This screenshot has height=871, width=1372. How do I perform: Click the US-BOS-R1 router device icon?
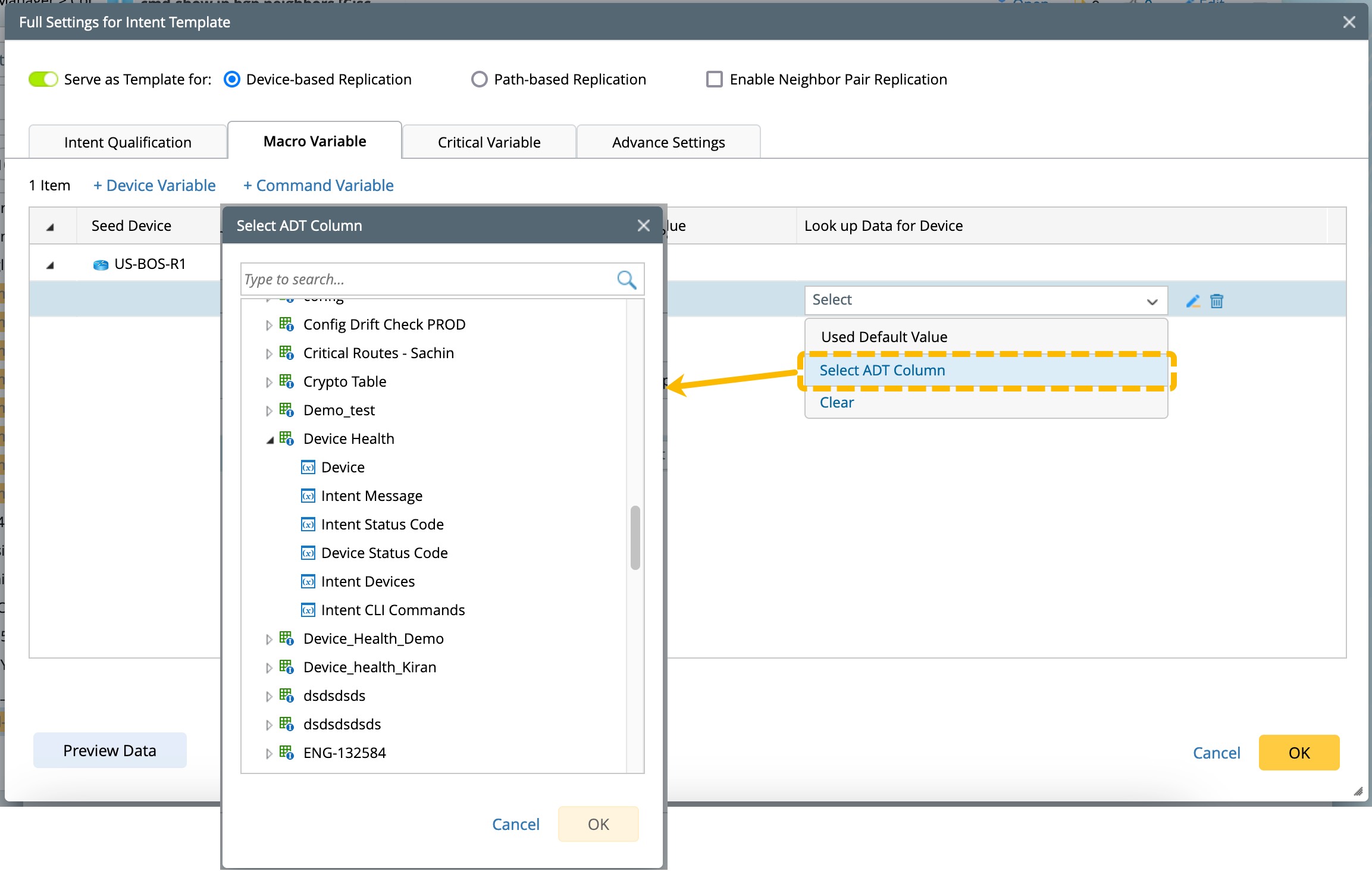(x=101, y=264)
